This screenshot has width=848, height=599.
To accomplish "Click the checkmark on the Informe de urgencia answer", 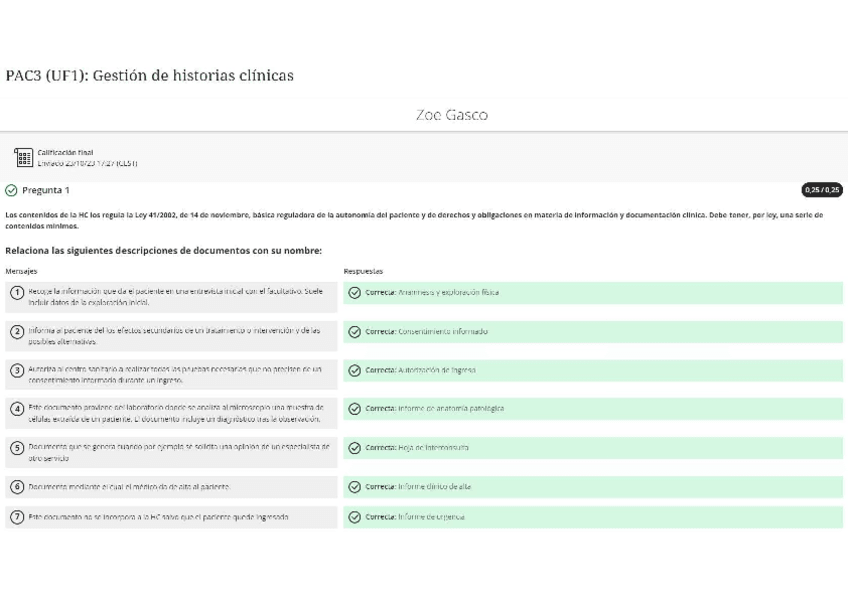I will (x=355, y=516).
